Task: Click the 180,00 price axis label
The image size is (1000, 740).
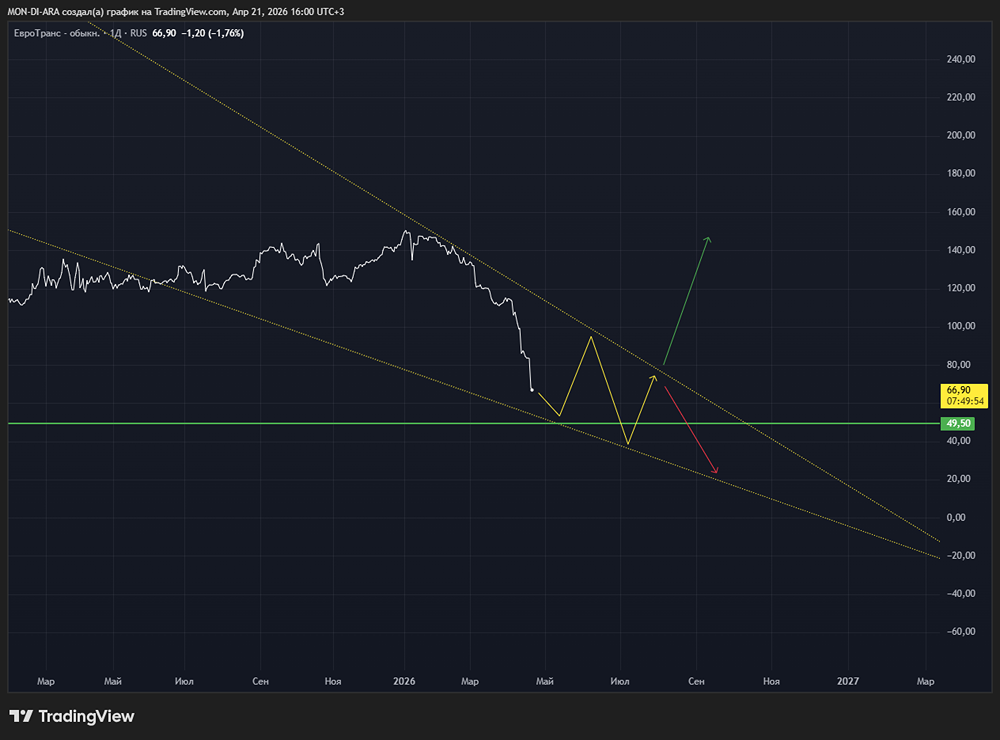Action: coord(960,174)
